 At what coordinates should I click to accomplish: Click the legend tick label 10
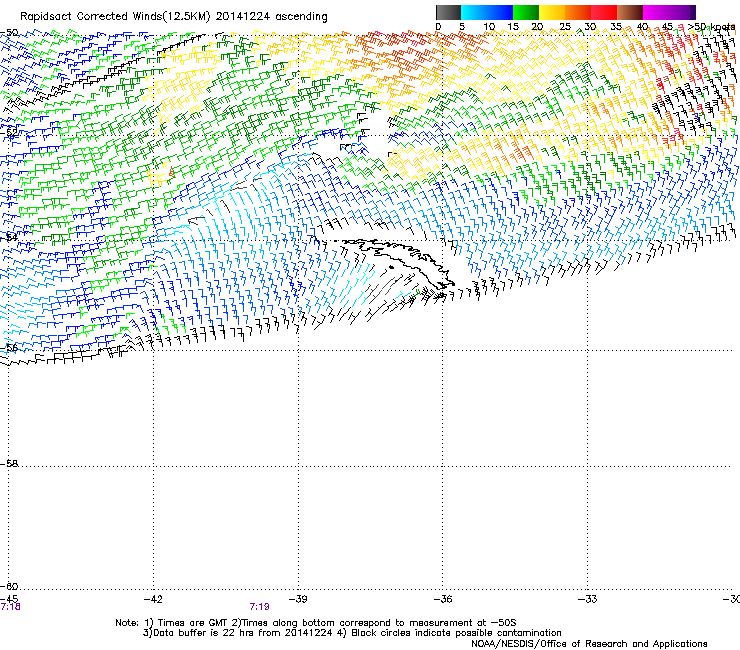point(489,27)
